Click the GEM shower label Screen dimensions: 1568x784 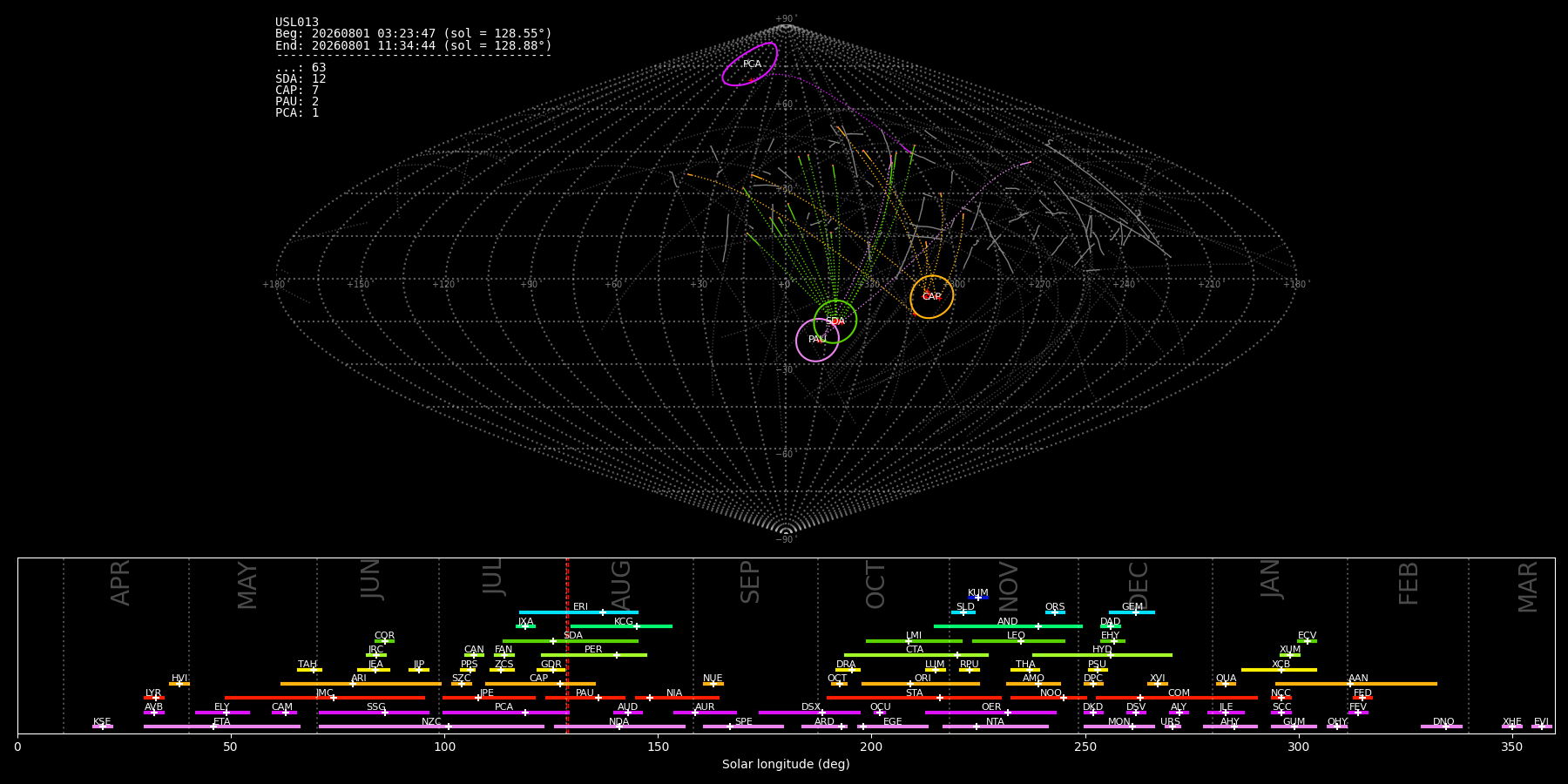(x=1132, y=607)
